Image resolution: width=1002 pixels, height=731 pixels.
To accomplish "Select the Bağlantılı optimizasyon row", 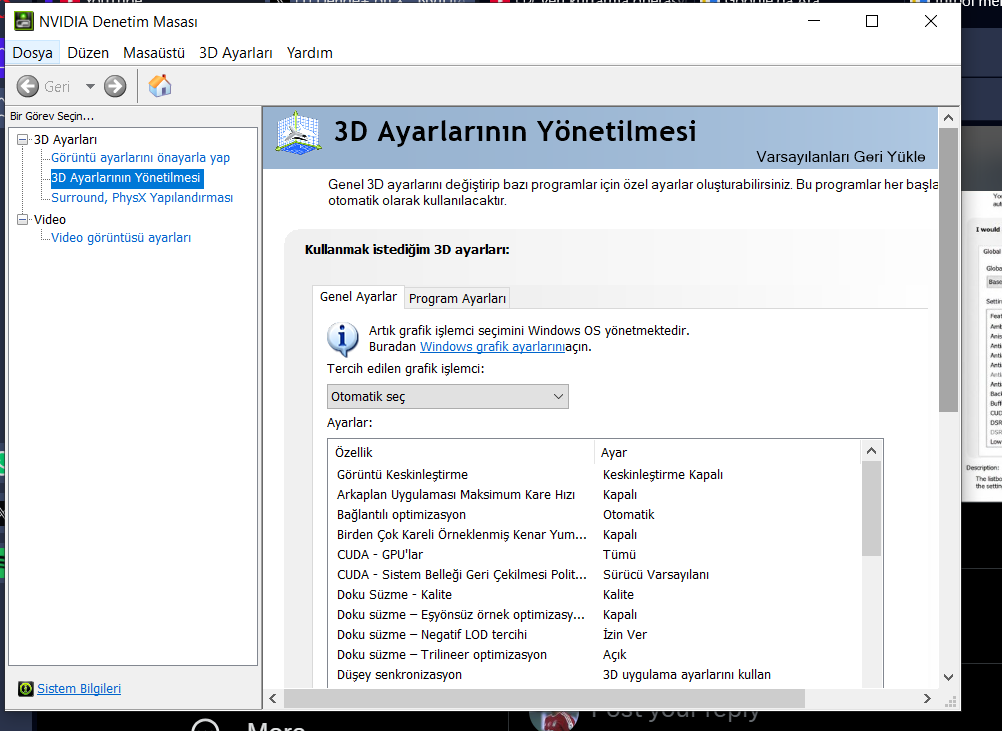I will coord(594,514).
